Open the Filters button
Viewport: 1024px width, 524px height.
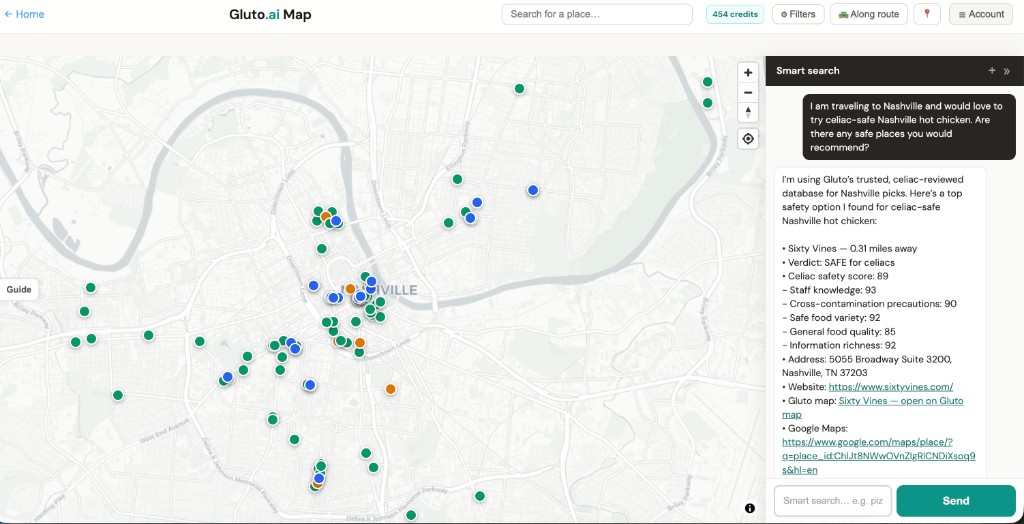798,14
